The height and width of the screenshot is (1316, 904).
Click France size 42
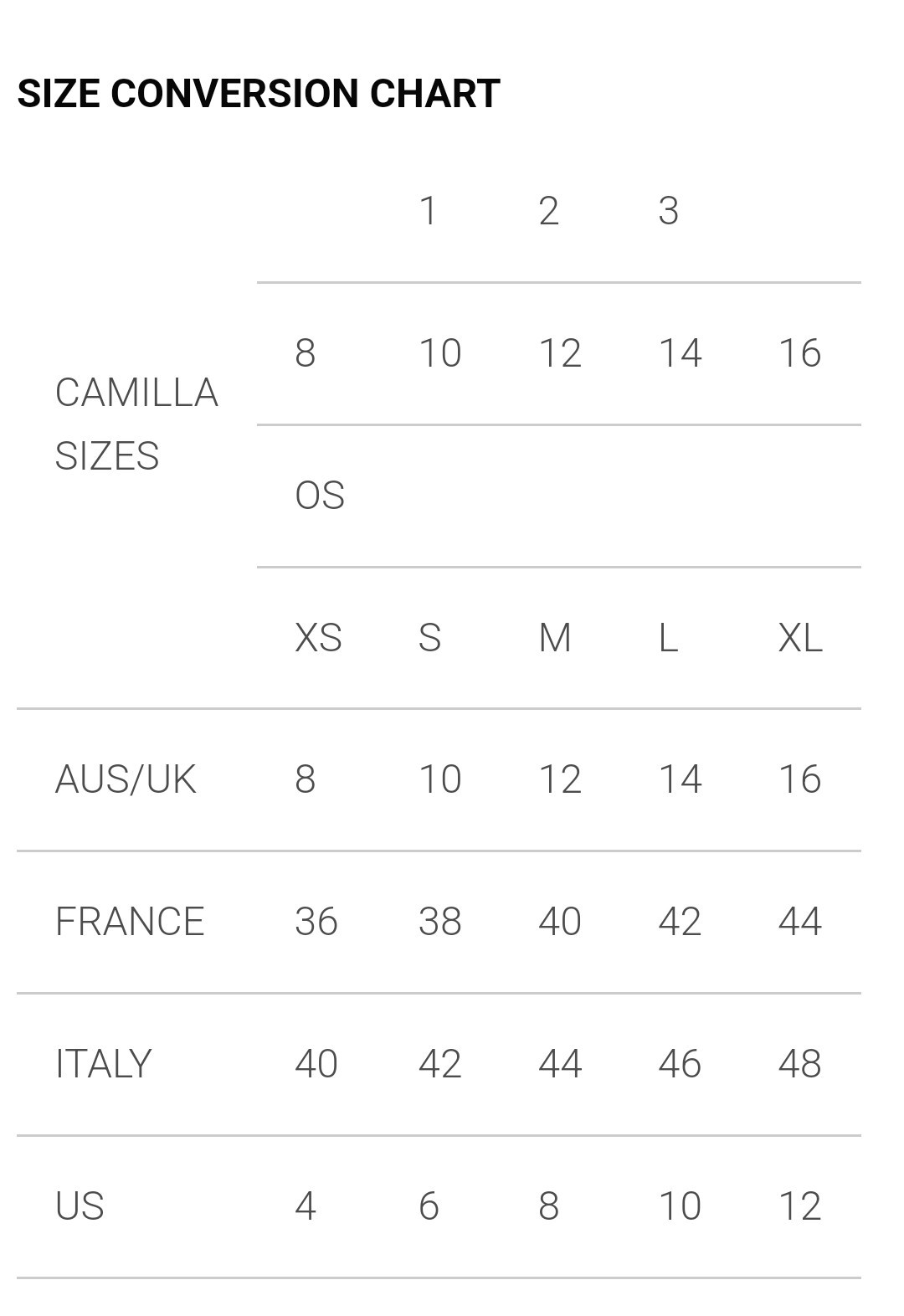click(680, 922)
